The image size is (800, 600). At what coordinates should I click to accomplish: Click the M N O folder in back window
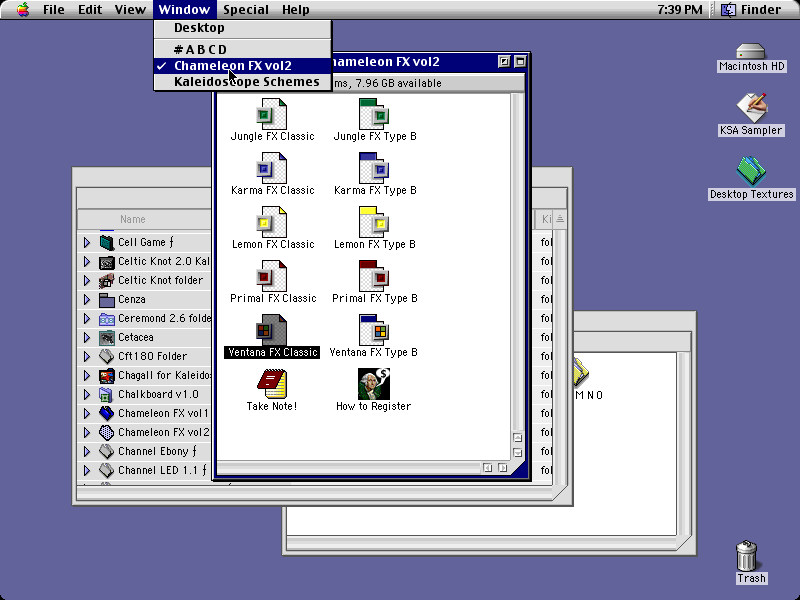pos(582,371)
